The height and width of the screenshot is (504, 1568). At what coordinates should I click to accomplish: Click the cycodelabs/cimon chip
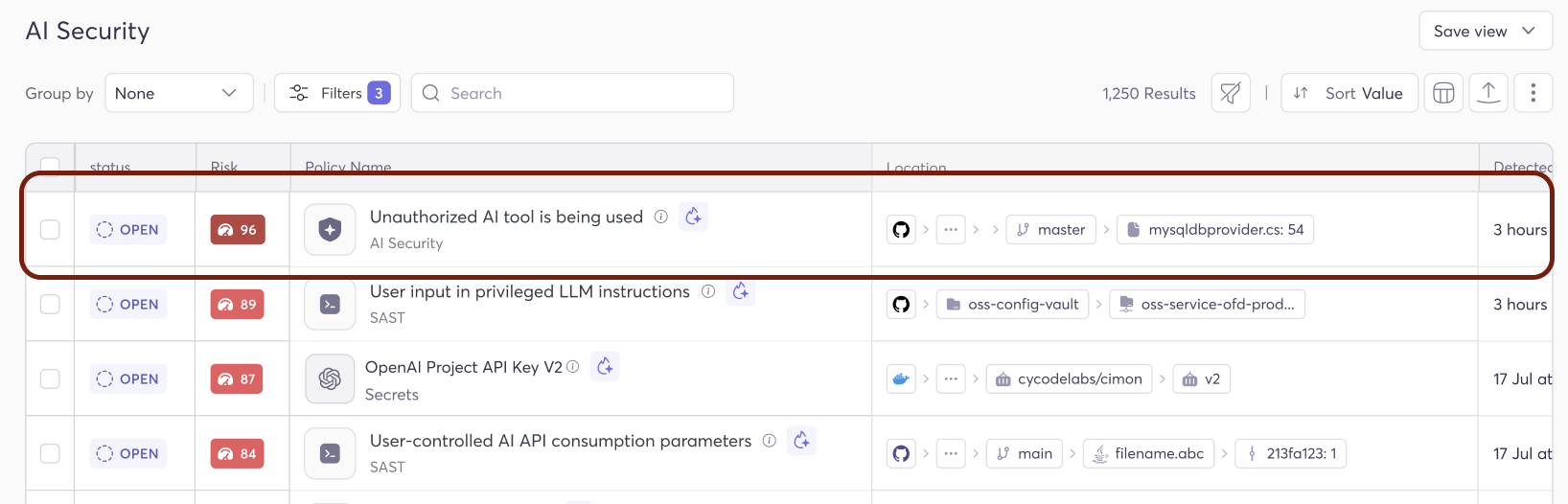[1069, 379]
